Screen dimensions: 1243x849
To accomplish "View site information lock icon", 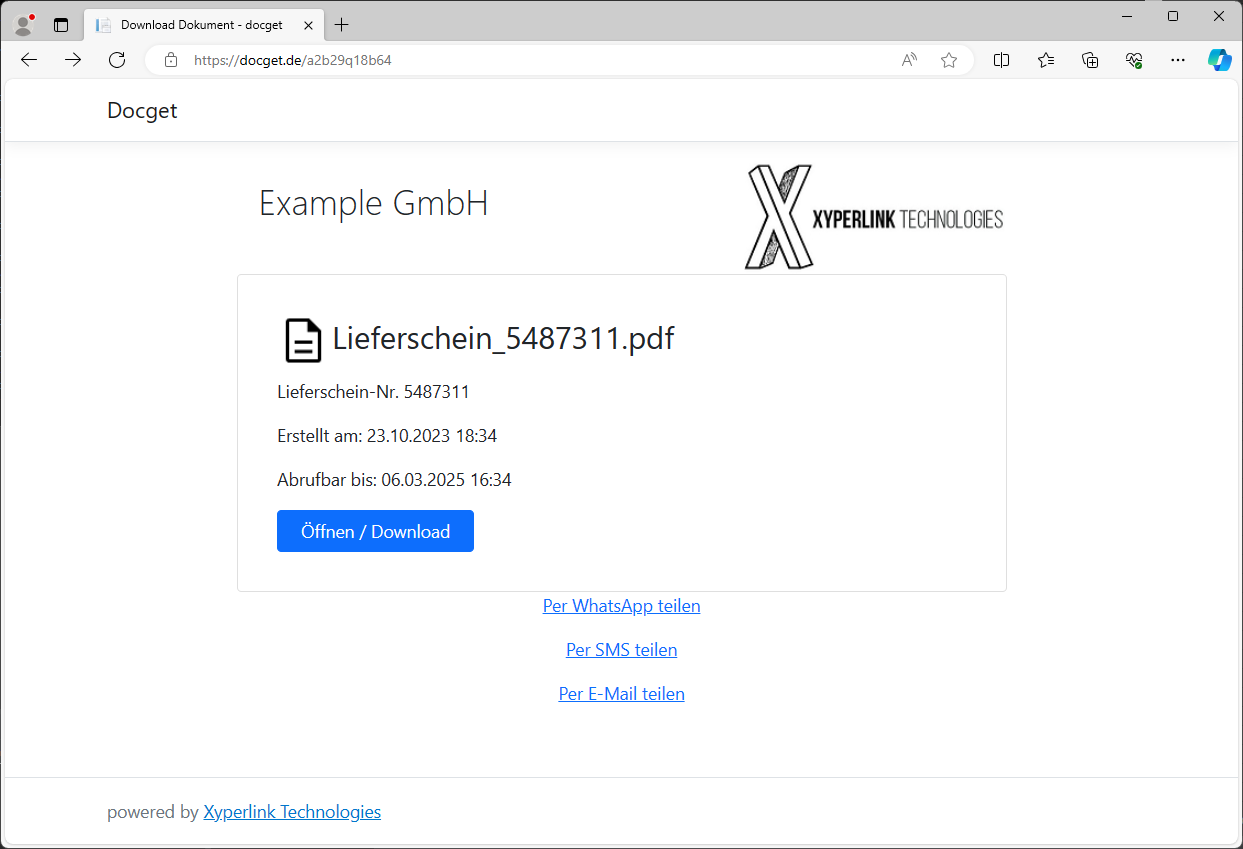I will (171, 60).
